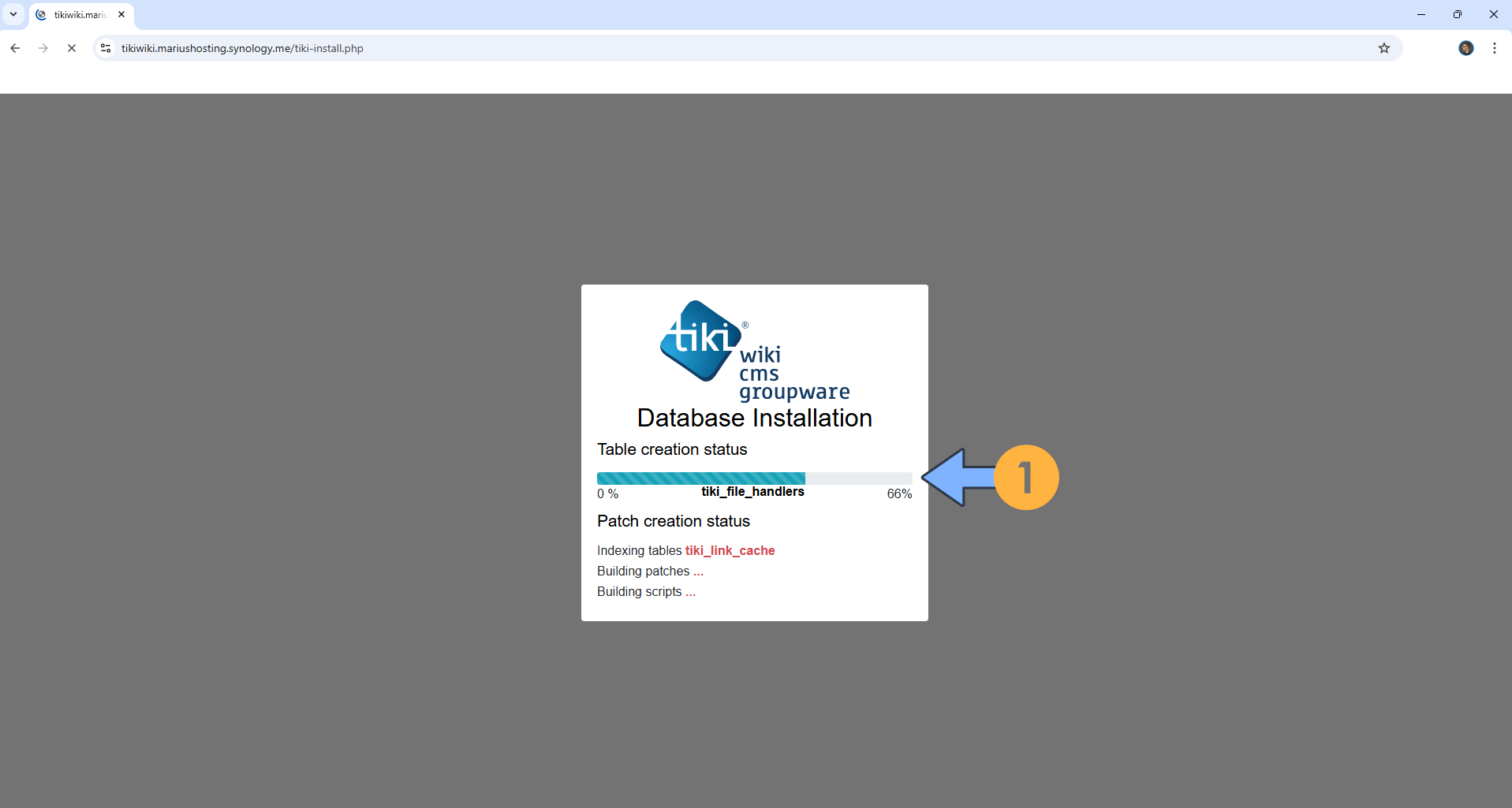Click the forward navigation arrow

pyautogui.click(x=43, y=48)
